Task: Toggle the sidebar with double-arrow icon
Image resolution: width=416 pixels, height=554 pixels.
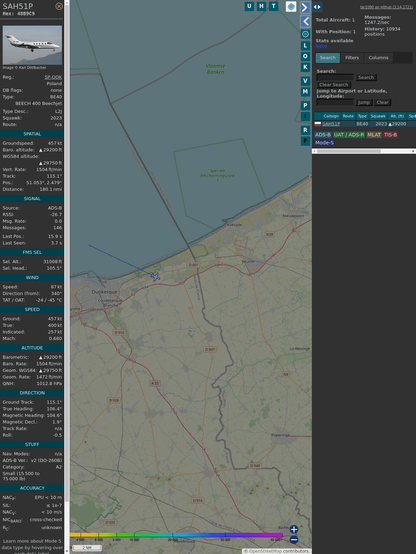Action: pyautogui.click(x=317, y=7)
